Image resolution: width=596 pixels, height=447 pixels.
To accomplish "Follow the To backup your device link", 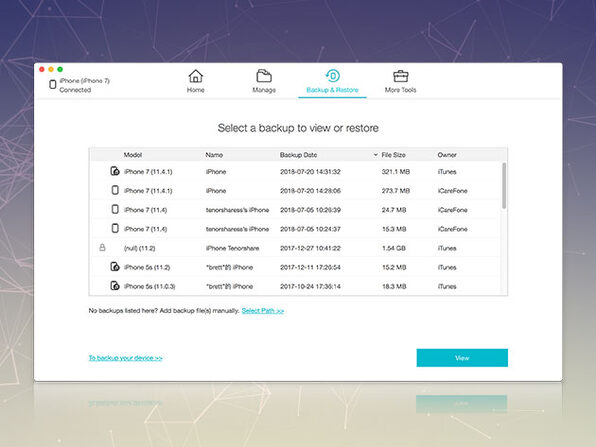I will click(125, 358).
